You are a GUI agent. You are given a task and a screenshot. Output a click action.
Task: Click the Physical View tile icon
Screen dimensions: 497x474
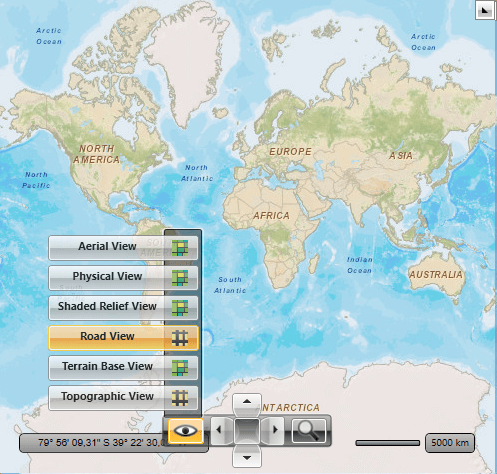pos(180,278)
